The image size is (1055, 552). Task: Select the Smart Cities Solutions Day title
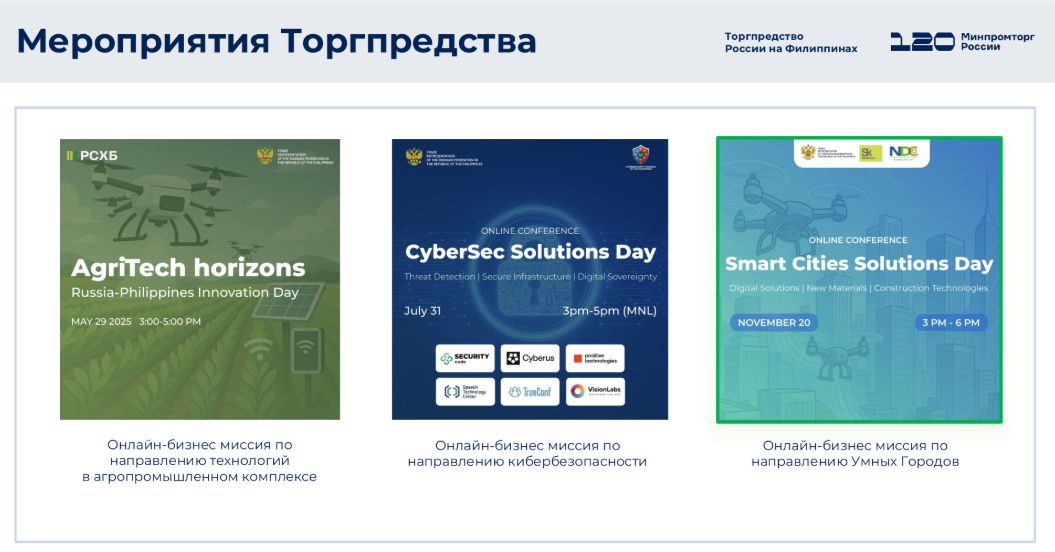coord(859,264)
